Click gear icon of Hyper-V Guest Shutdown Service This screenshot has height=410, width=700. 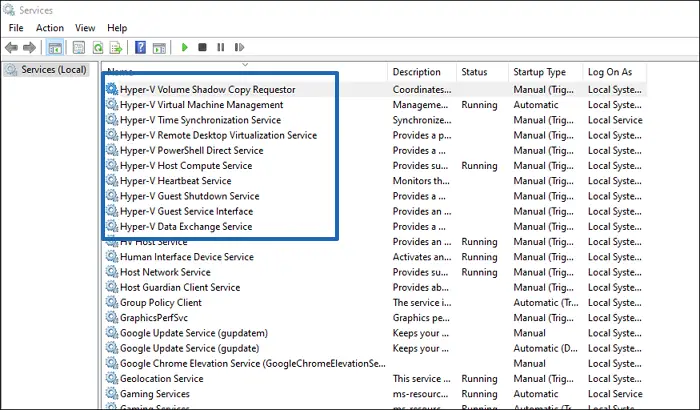[112, 196]
